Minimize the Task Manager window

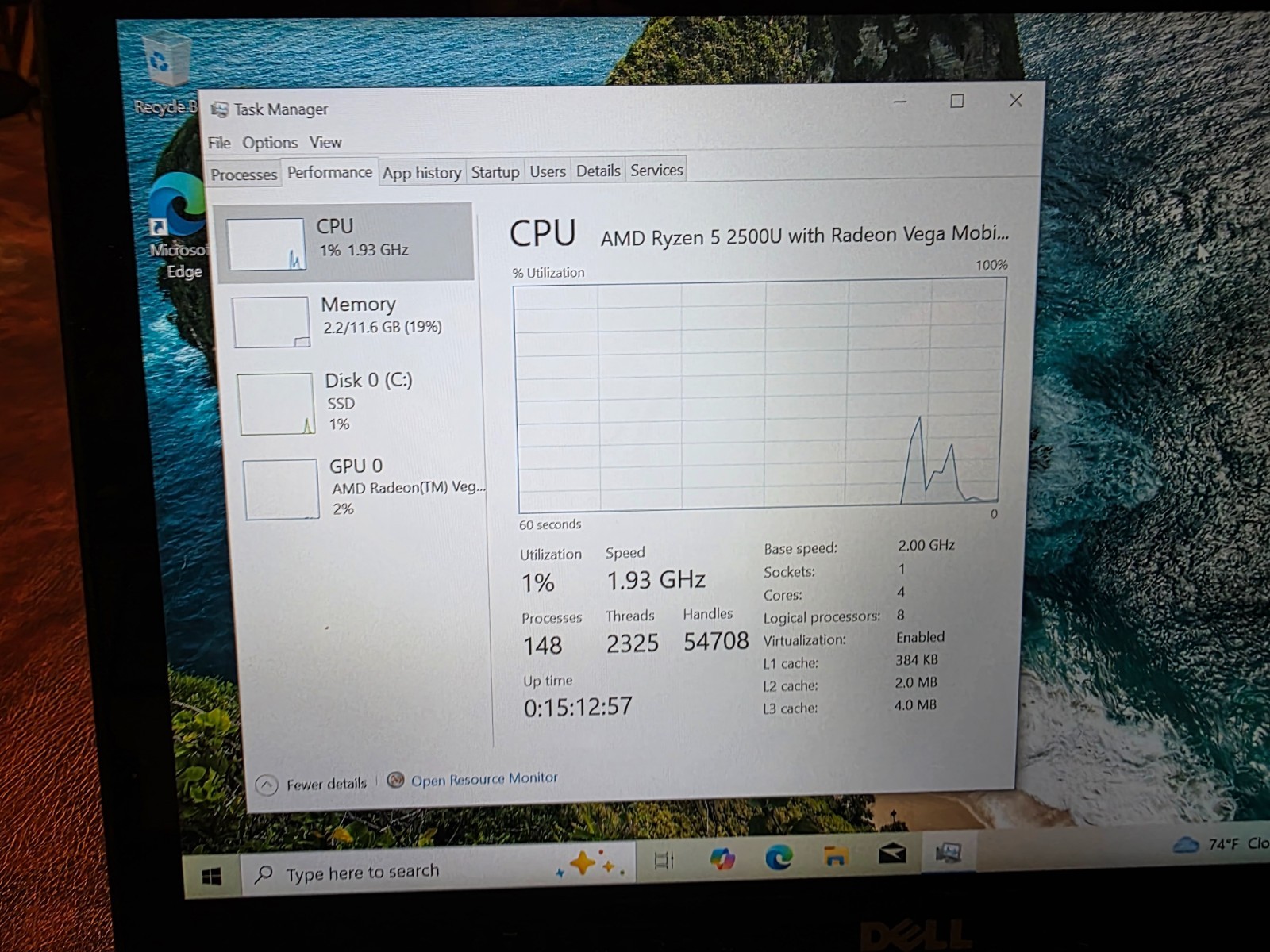coord(900,102)
